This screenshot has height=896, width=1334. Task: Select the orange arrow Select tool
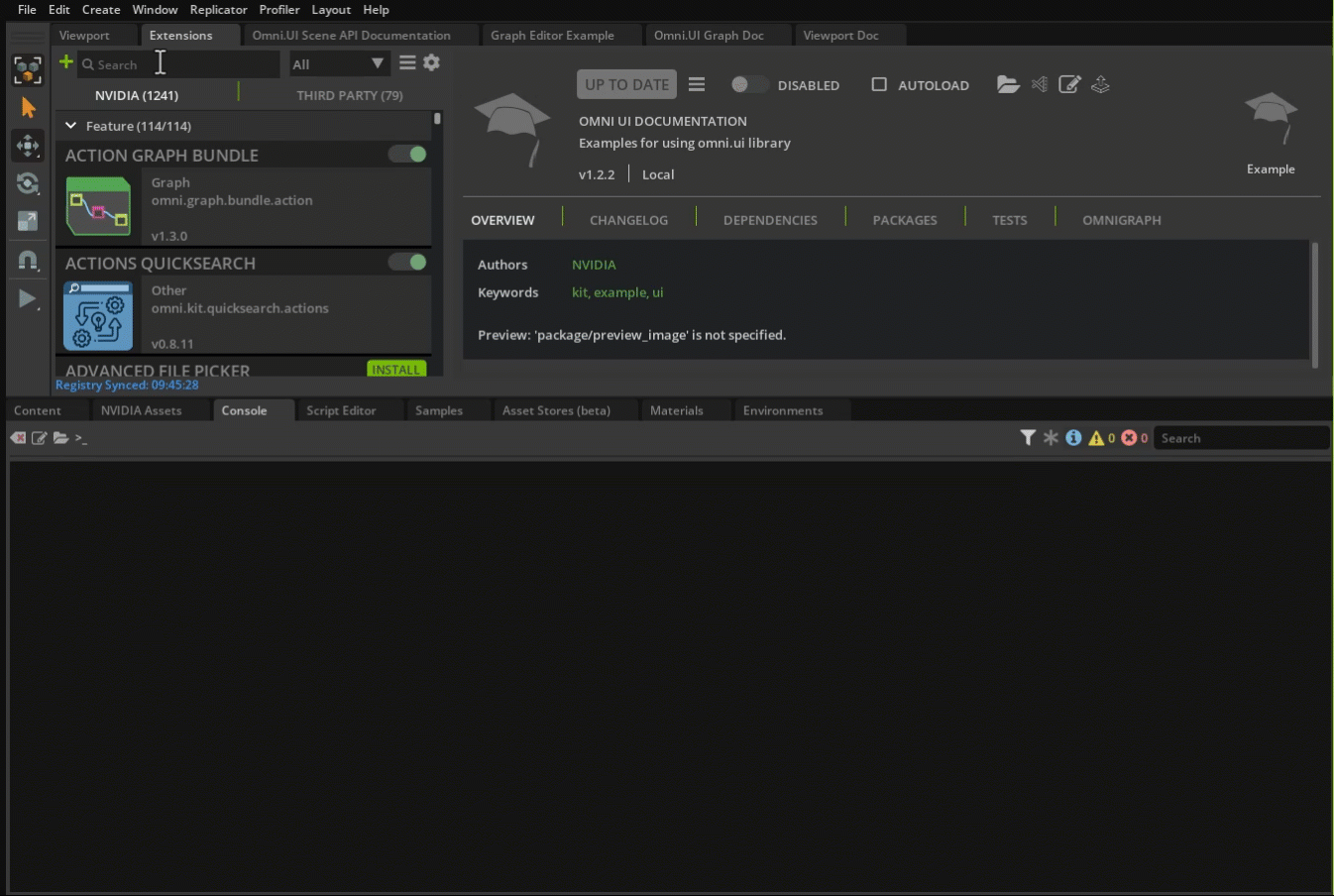(28, 107)
